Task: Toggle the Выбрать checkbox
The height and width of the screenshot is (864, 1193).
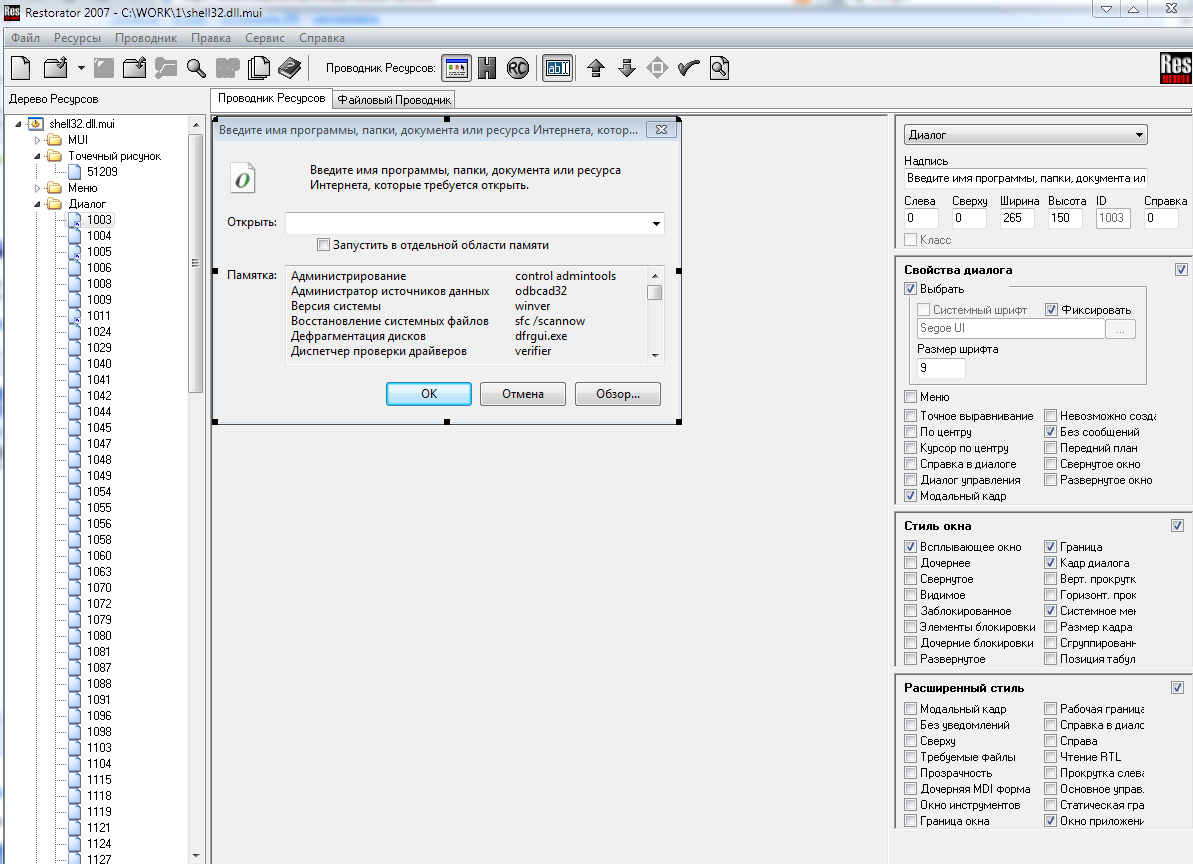Action: pos(910,289)
